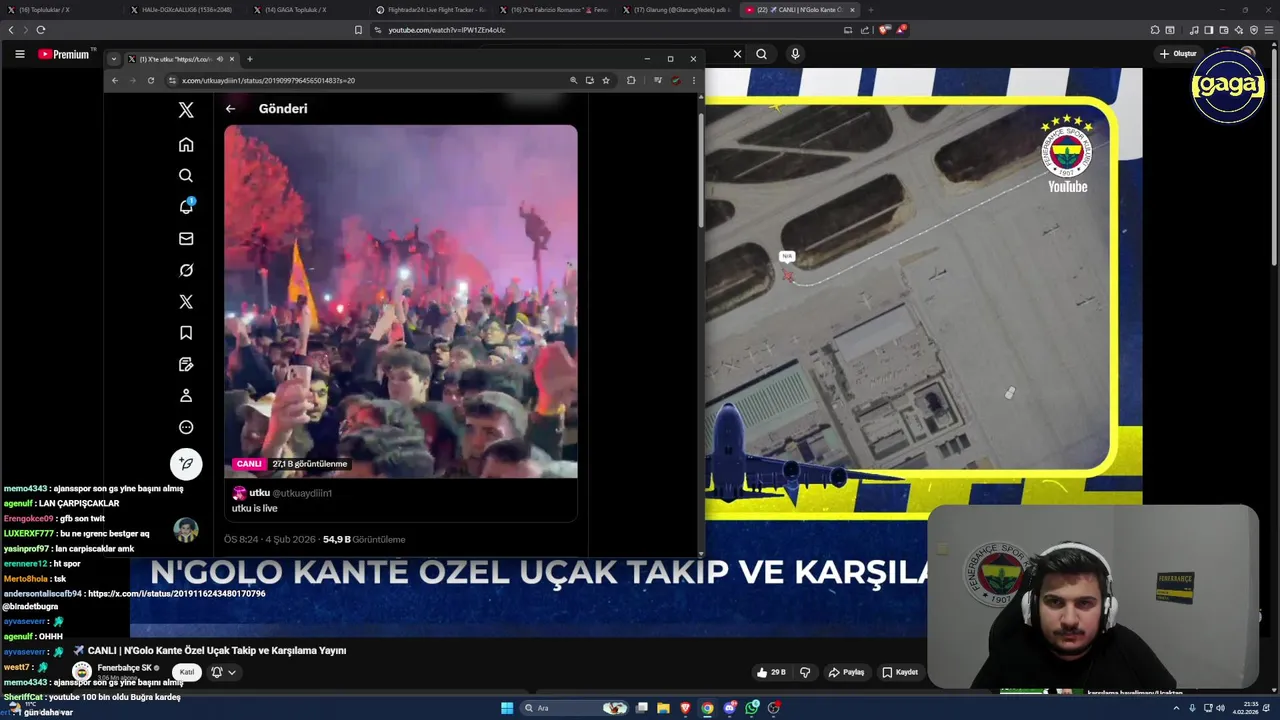Click Brave Shields icon in address bar

(x=884, y=30)
